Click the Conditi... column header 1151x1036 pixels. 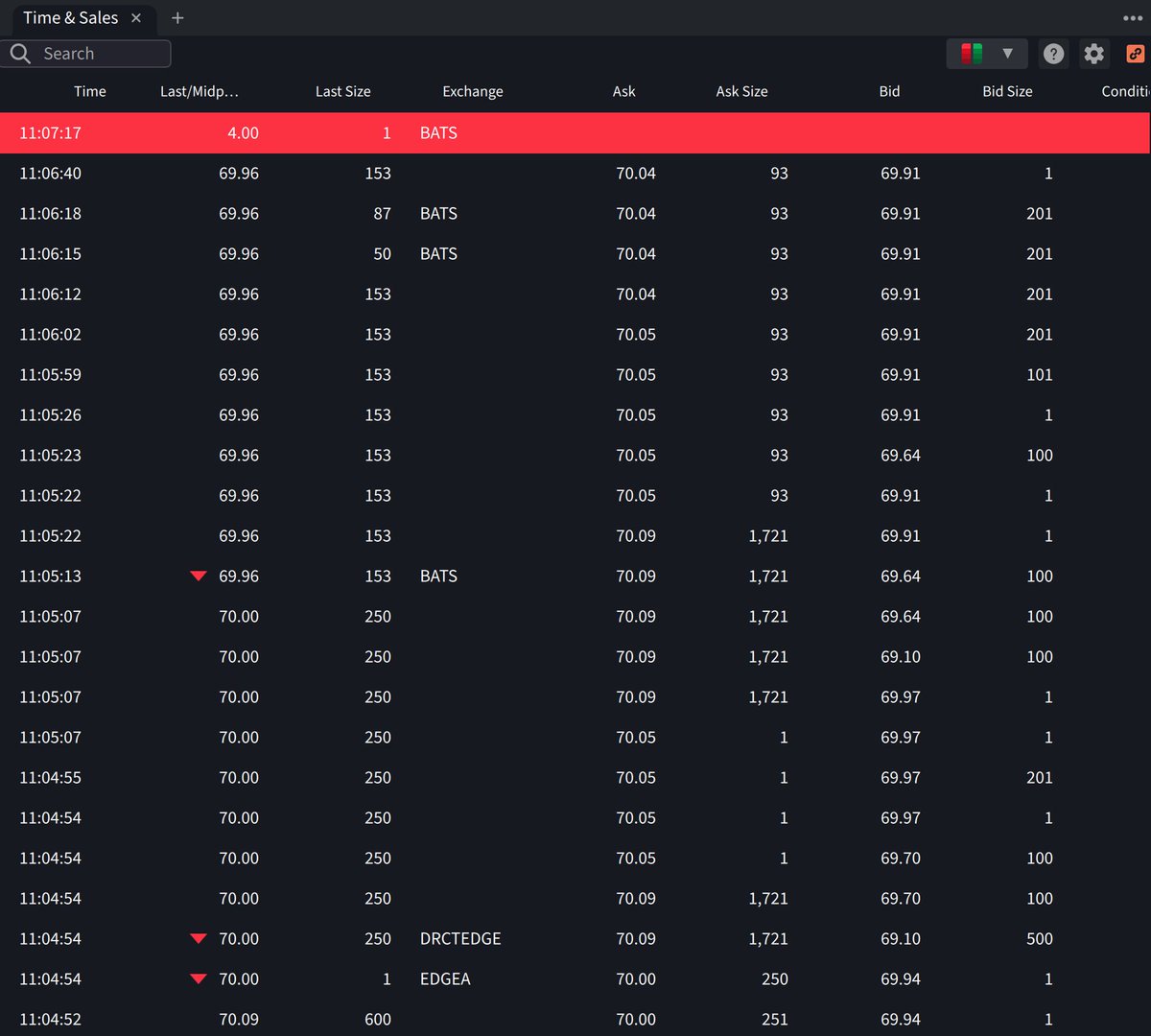(x=1125, y=91)
